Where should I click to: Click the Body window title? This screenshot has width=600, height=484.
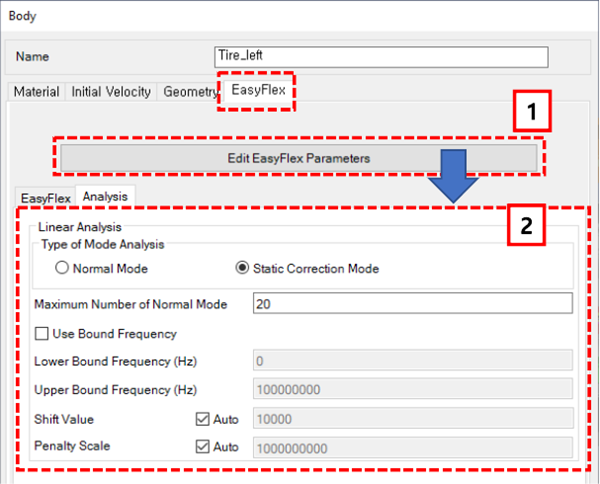tap(23, 16)
